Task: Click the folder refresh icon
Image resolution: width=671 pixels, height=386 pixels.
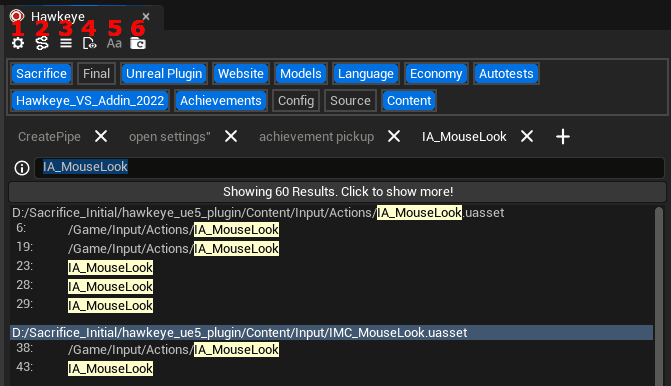Action: click(x=138, y=43)
